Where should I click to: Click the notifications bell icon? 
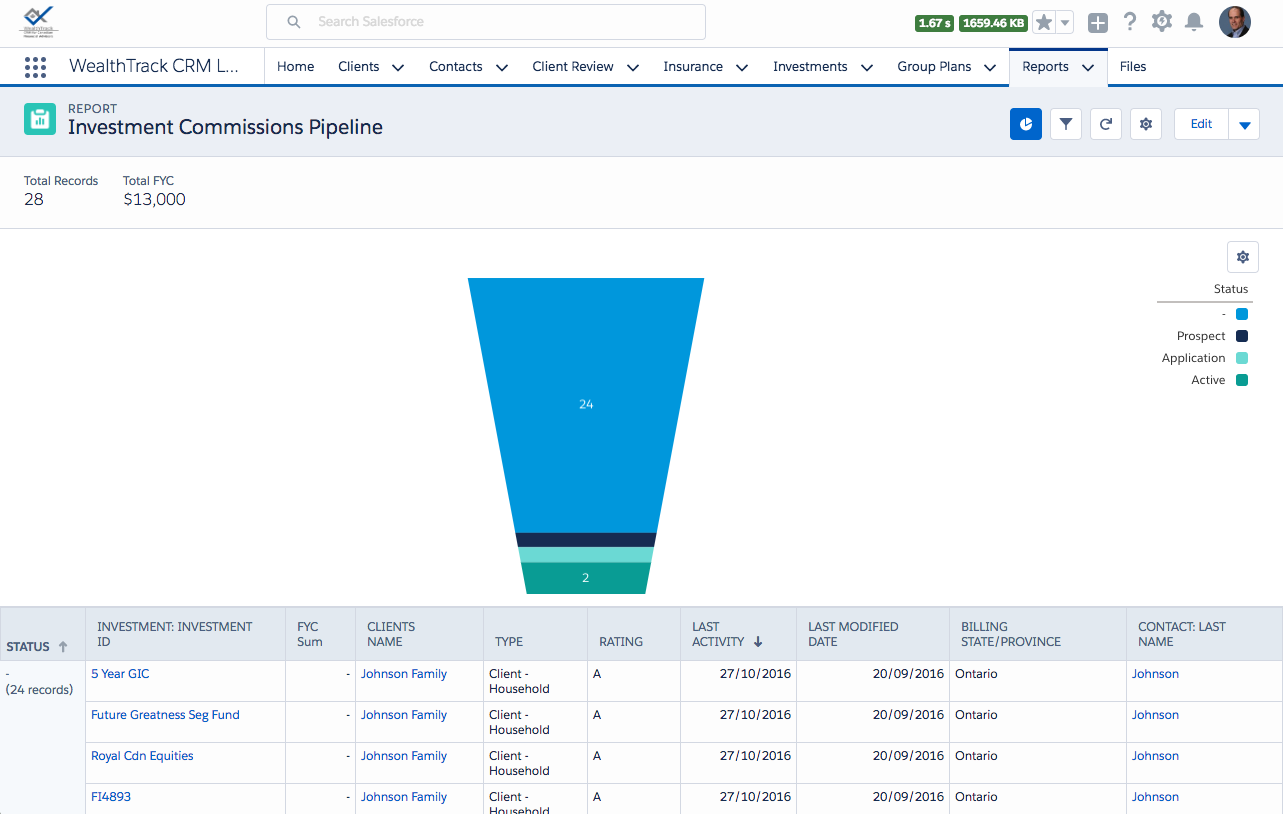1193,22
